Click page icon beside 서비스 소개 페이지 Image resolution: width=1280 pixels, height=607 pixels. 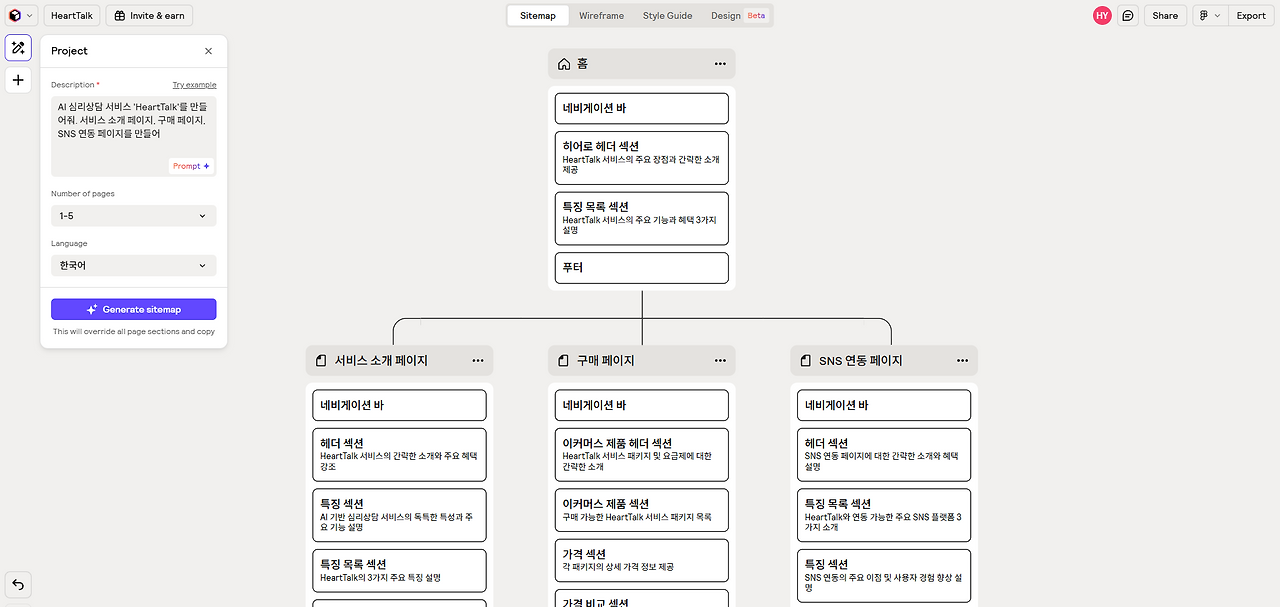click(x=321, y=361)
